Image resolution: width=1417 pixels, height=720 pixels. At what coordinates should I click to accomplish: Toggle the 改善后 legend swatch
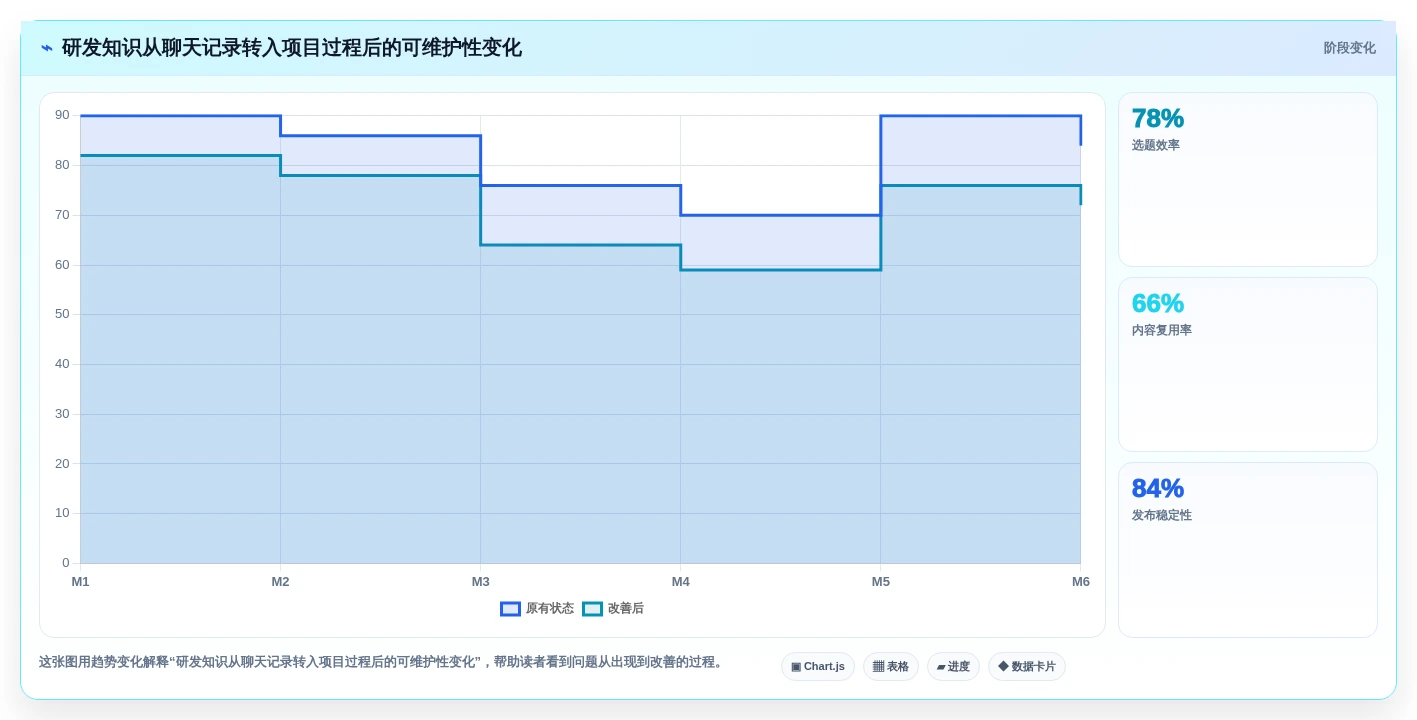(592, 609)
